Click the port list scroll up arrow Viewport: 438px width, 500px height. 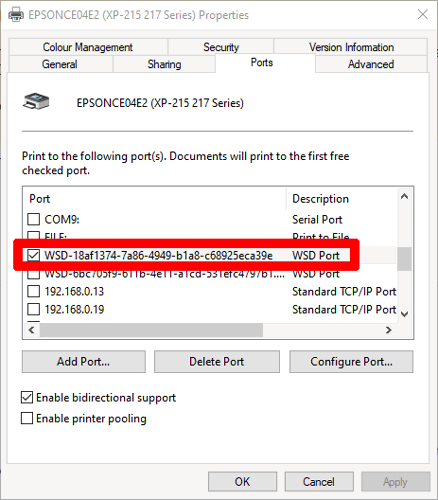(x=404, y=196)
